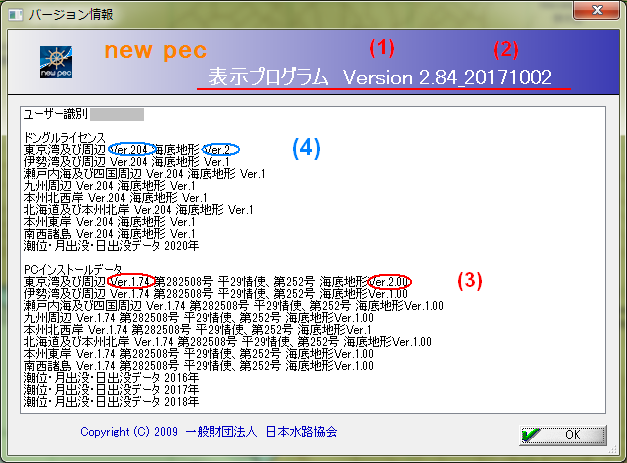Image resolution: width=627 pixels, height=463 pixels.
Task: Select dongle row '本州北西岸 Ver.204'
Action: tap(116, 198)
